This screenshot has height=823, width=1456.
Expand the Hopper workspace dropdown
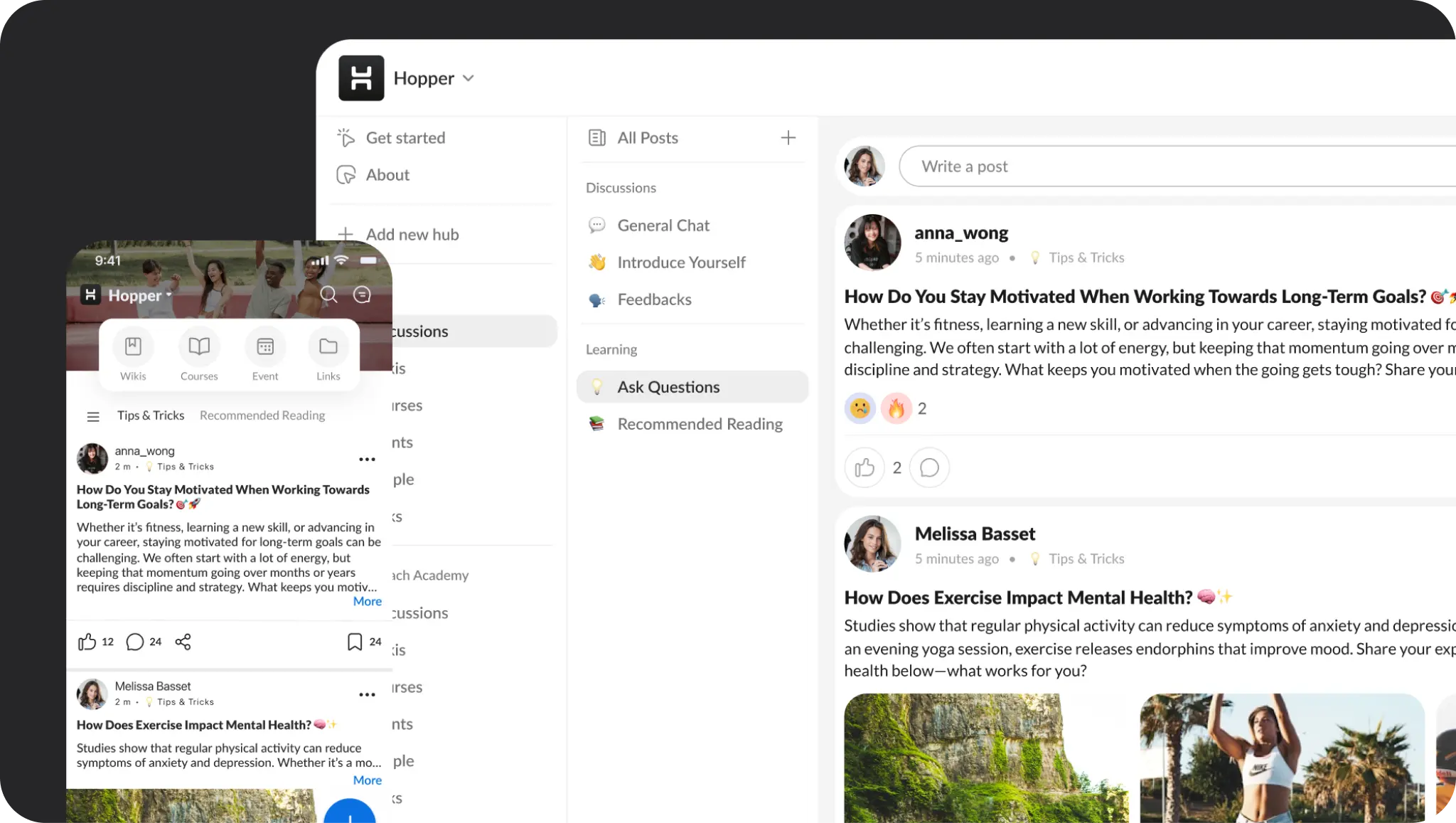click(469, 78)
